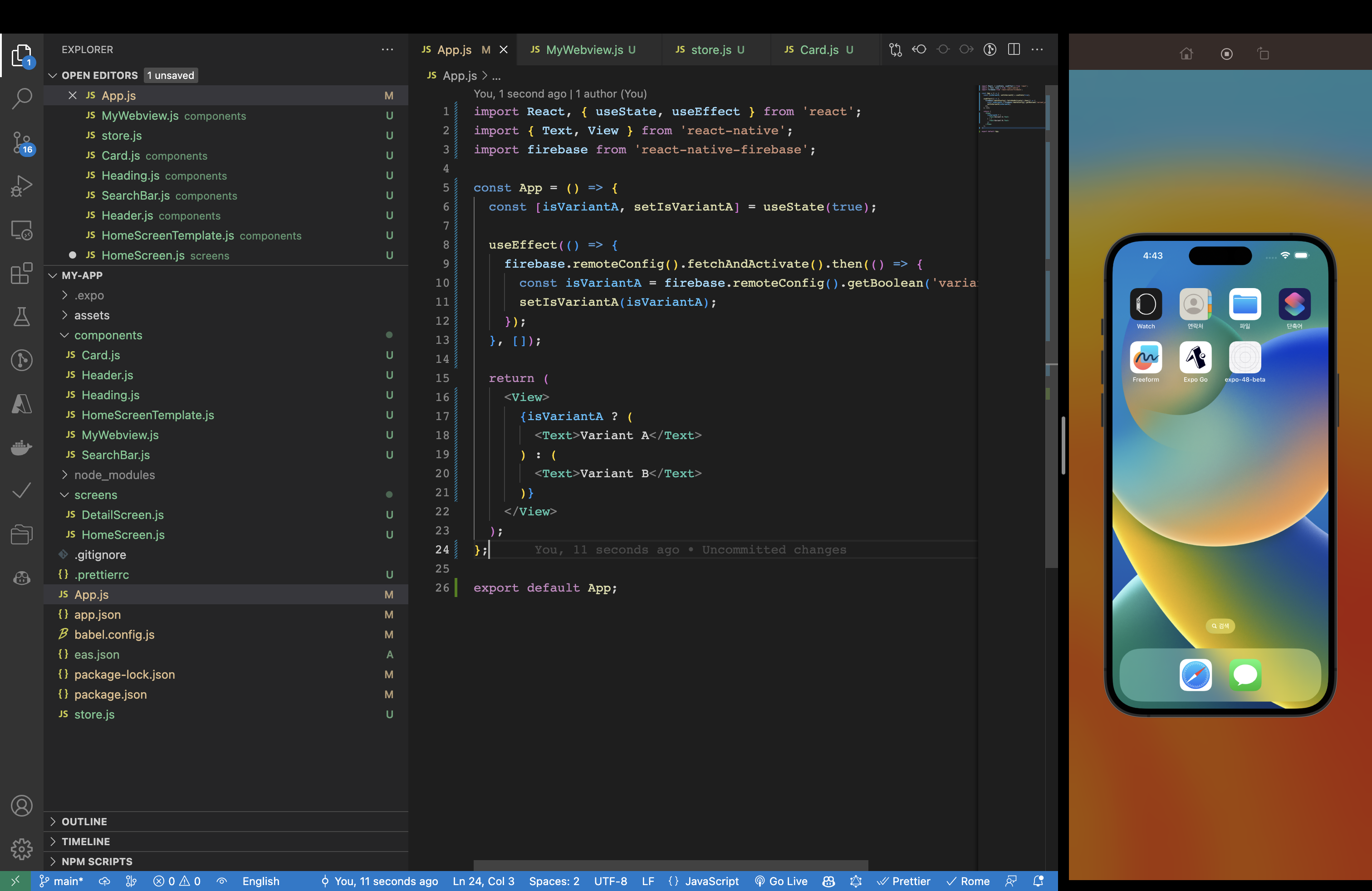The image size is (1372, 891).
Task: Click the main* git branch button
Action: (62, 881)
